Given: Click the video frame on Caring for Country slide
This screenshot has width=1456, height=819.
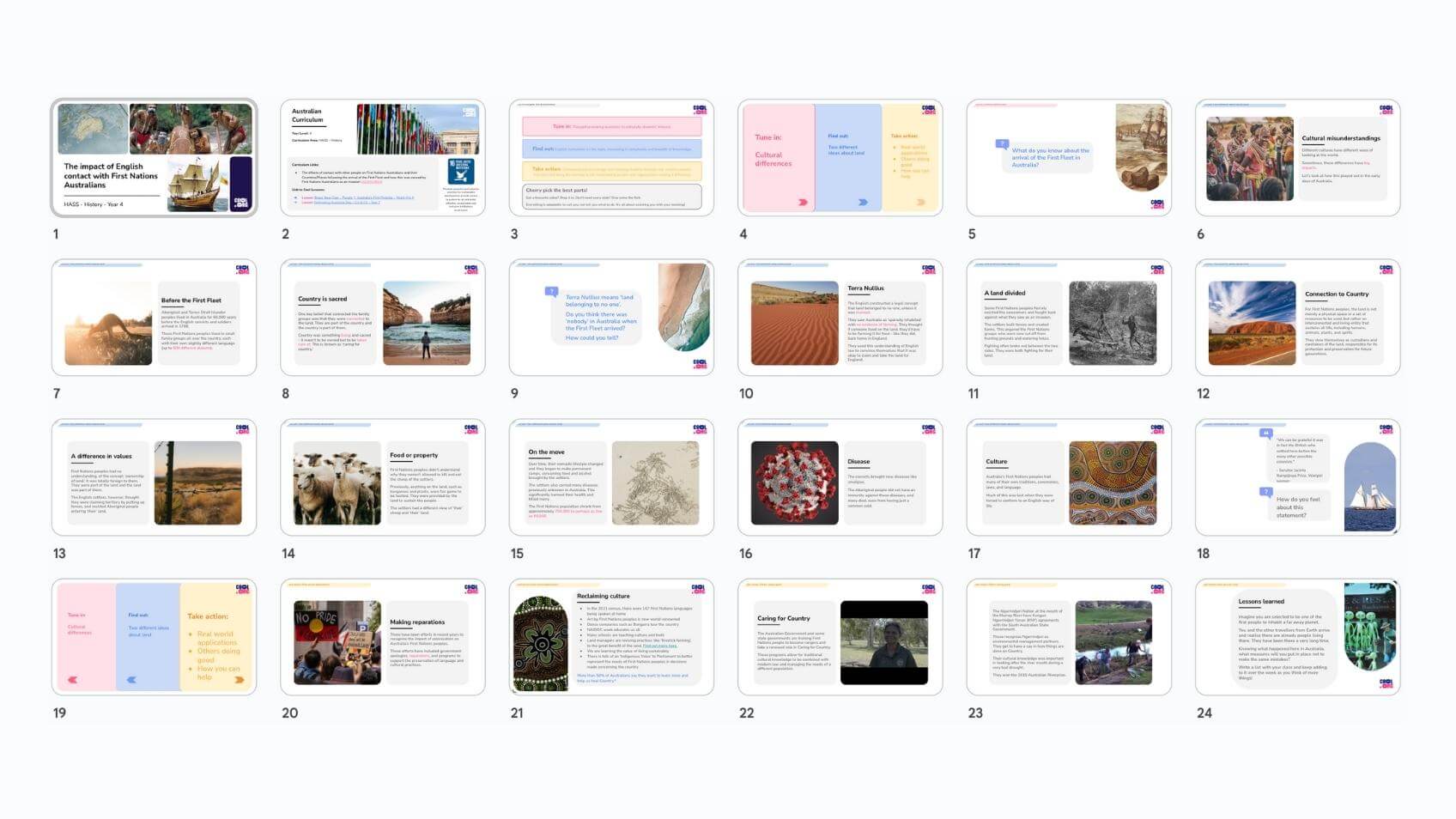Looking at the screenshot, I should [883, 643].
